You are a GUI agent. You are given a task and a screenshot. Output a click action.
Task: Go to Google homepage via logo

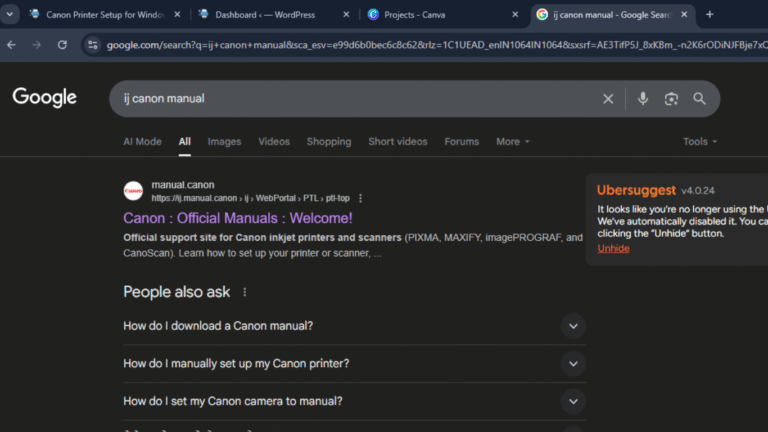45,97
